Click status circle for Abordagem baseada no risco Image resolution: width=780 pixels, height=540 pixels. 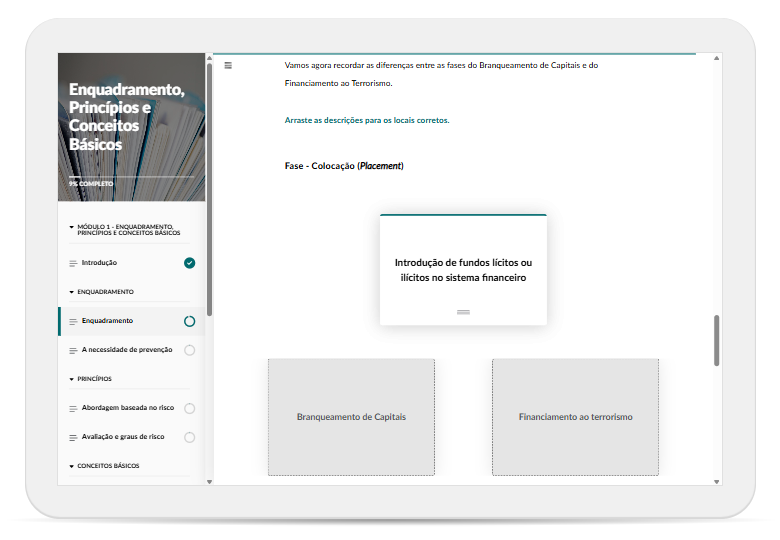point(190,408)
